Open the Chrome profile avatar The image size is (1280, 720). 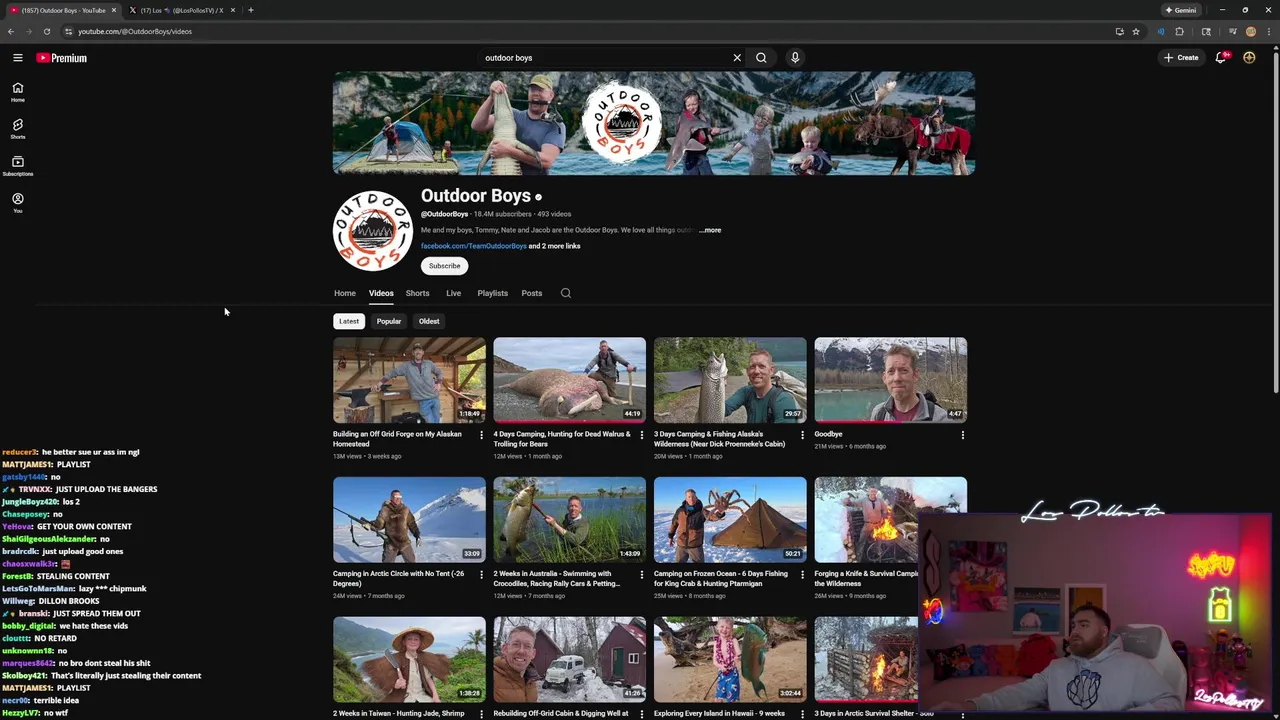1250,31
